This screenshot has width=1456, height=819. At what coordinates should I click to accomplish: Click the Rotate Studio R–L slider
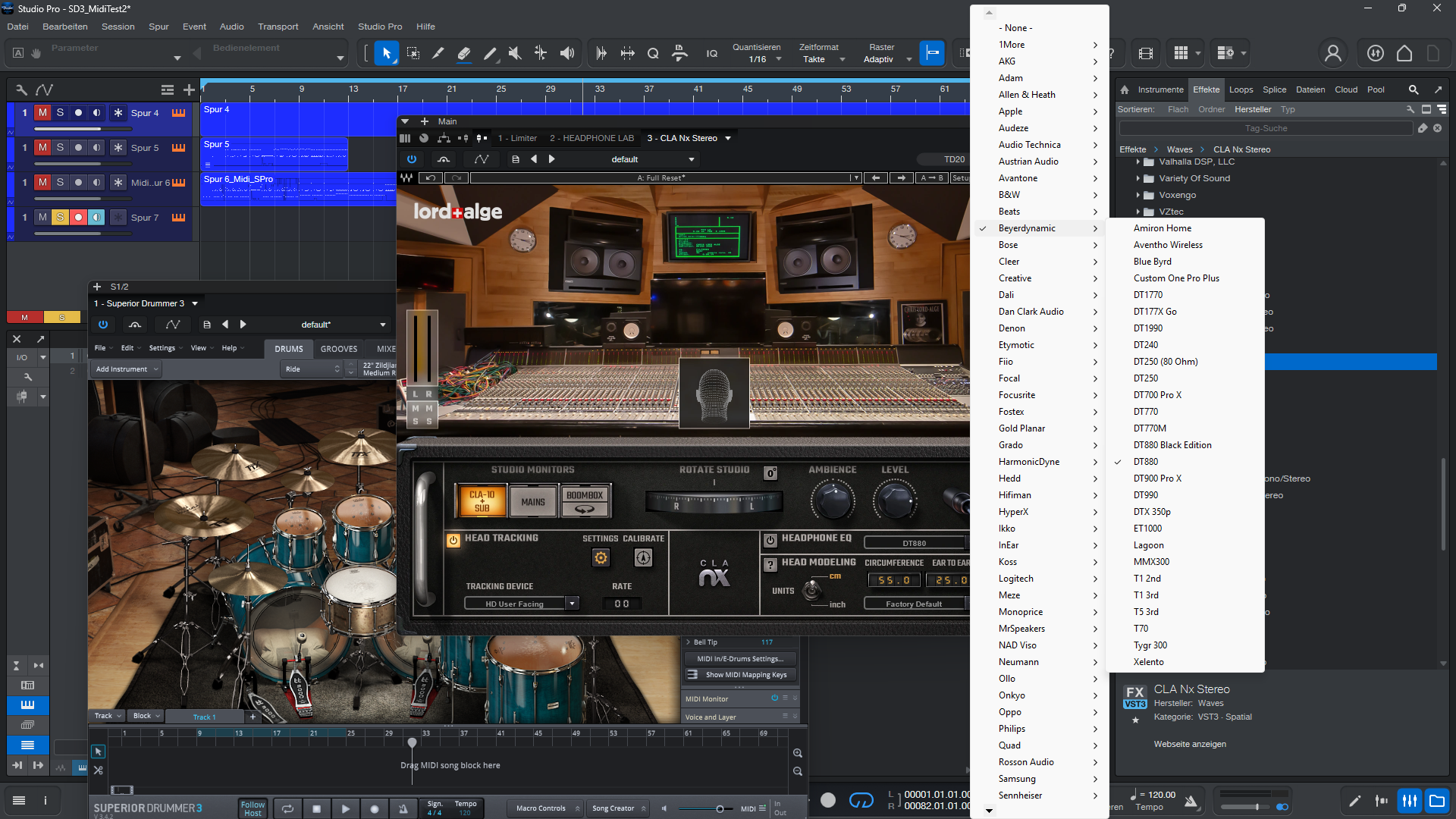(x=714, y=501)
